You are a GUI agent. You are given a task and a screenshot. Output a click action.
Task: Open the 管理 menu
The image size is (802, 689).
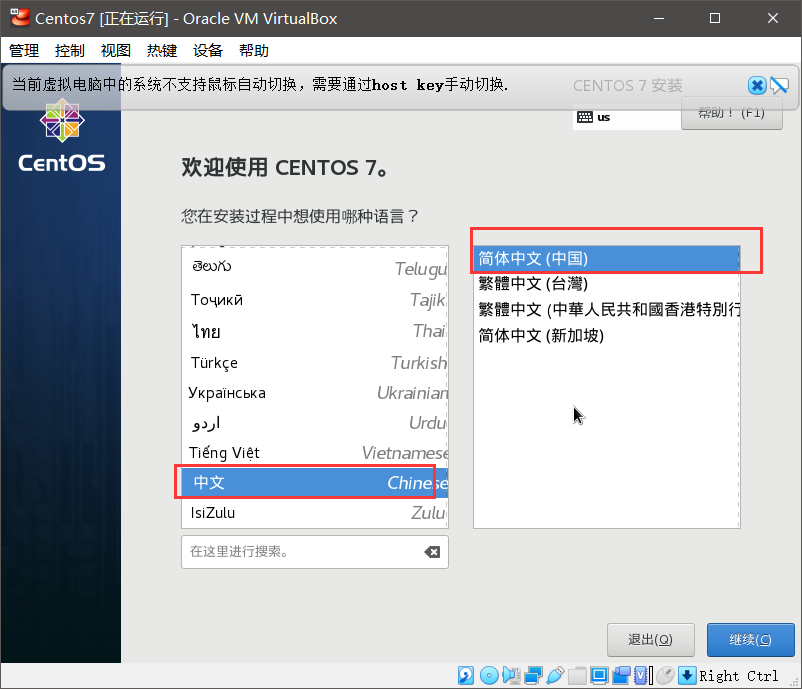[x=24, y=51]
